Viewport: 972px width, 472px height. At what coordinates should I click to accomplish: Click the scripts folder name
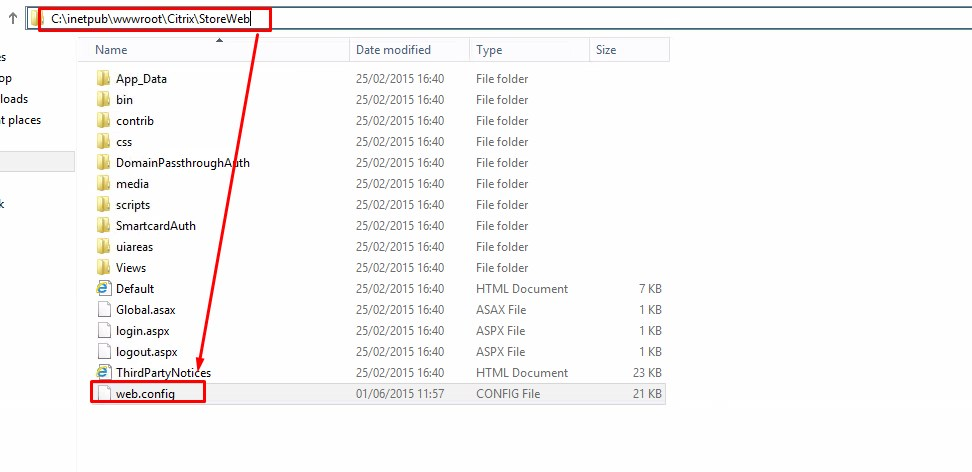133,205
